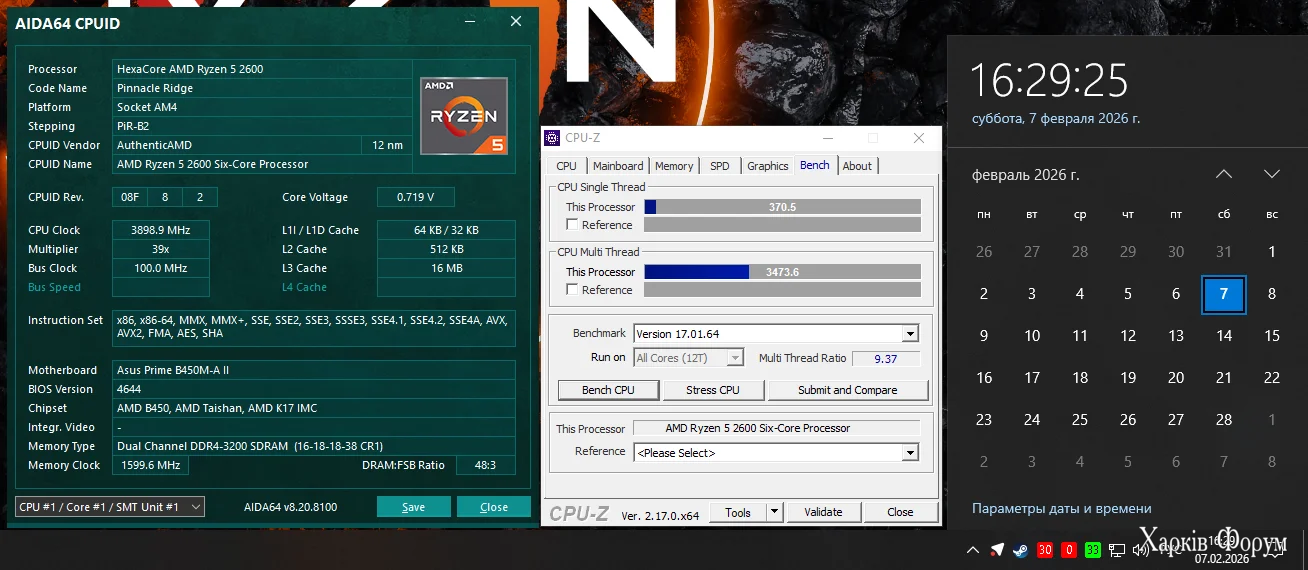Viewport: 1308px width, 570px height.
Task: Click the green 33 sensor tray icon
Action: [1093, 549]
